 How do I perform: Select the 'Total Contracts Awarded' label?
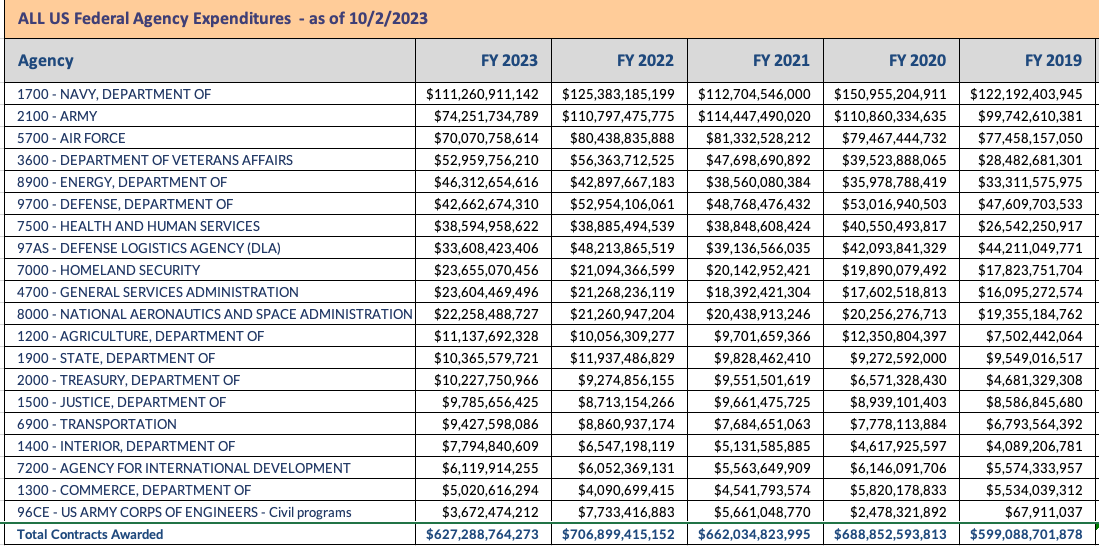coord(90,534)
